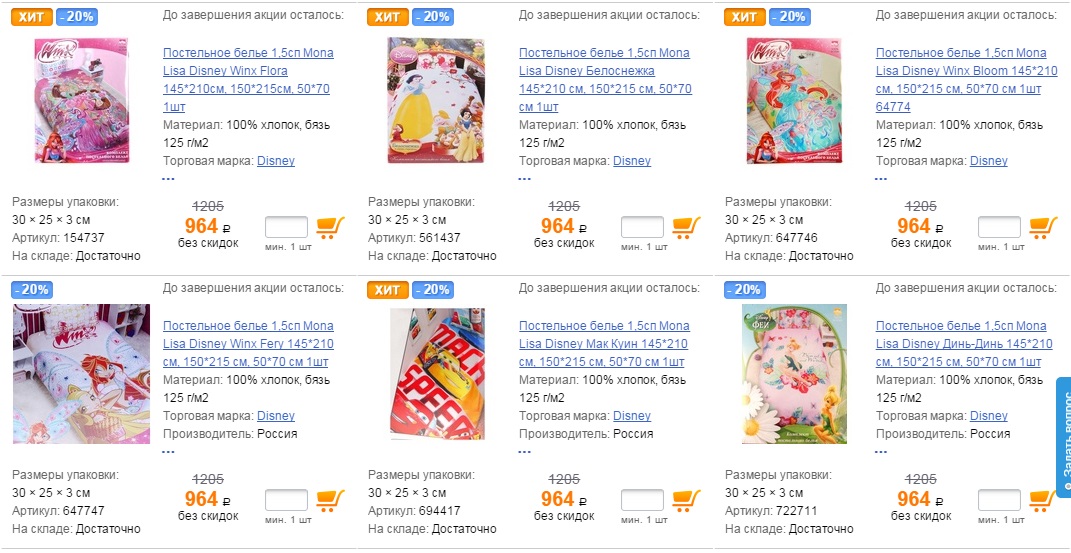Click Динь-Динь fairy bedding thumbnail
Image resolution: width=1071 pixels, height=553 pixels.
(x=794, y=373)
